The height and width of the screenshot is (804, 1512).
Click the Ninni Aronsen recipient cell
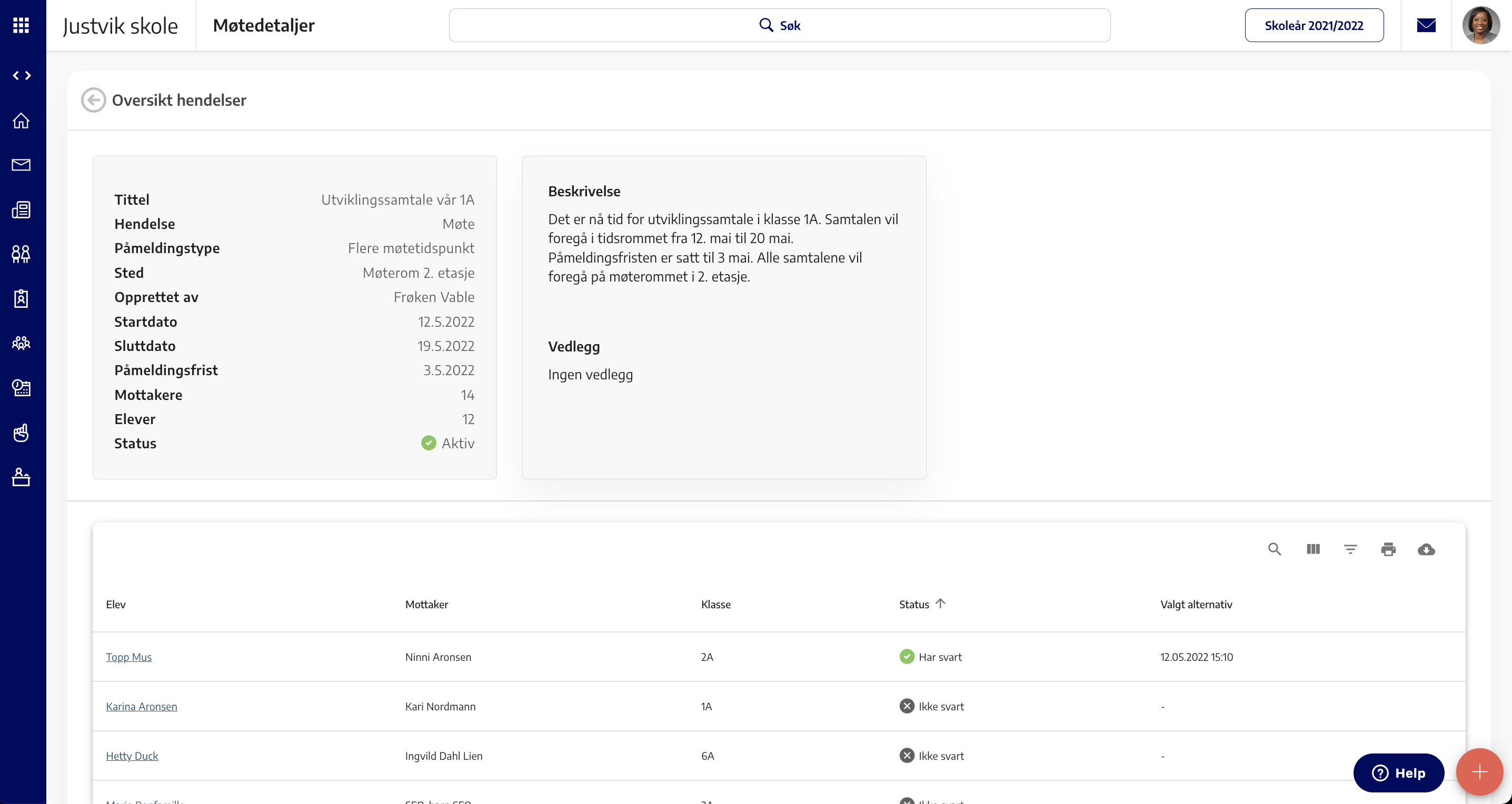[438, 657]
